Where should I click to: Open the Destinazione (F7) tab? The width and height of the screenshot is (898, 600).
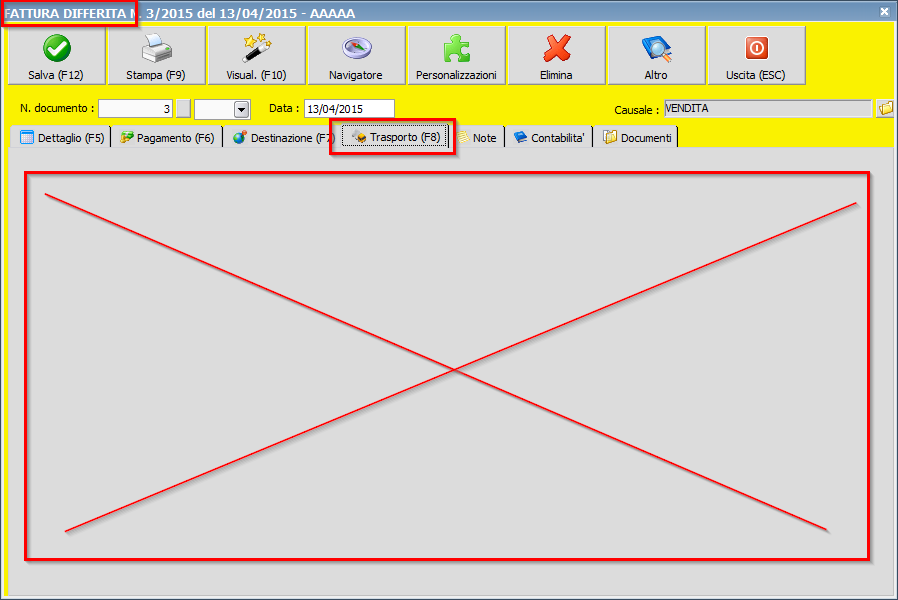click(283, 138)
